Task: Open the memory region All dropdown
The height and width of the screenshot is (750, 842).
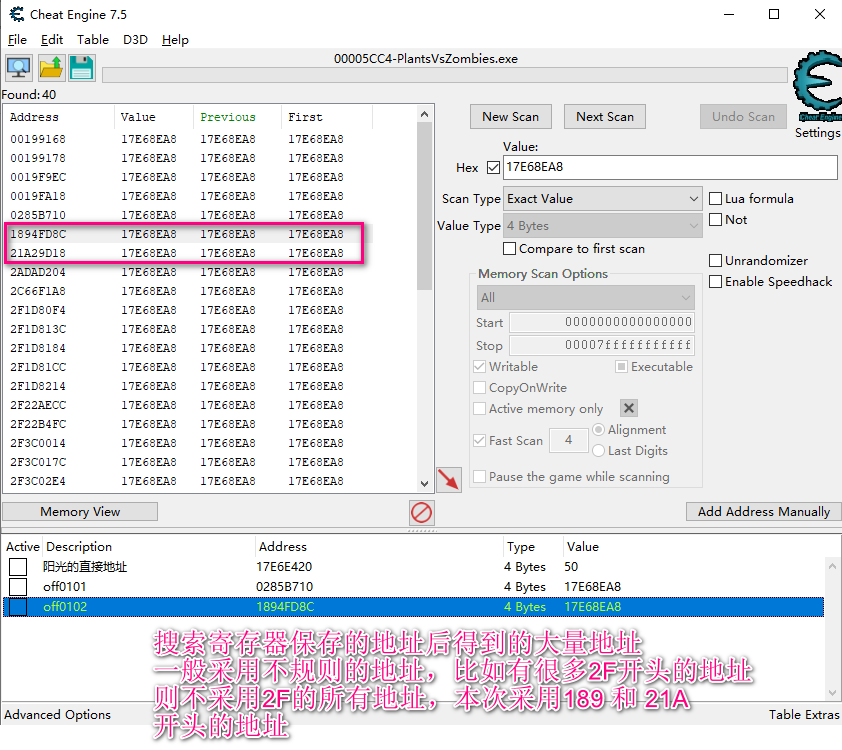Action: pyautogui.click(x=585, y=297)
